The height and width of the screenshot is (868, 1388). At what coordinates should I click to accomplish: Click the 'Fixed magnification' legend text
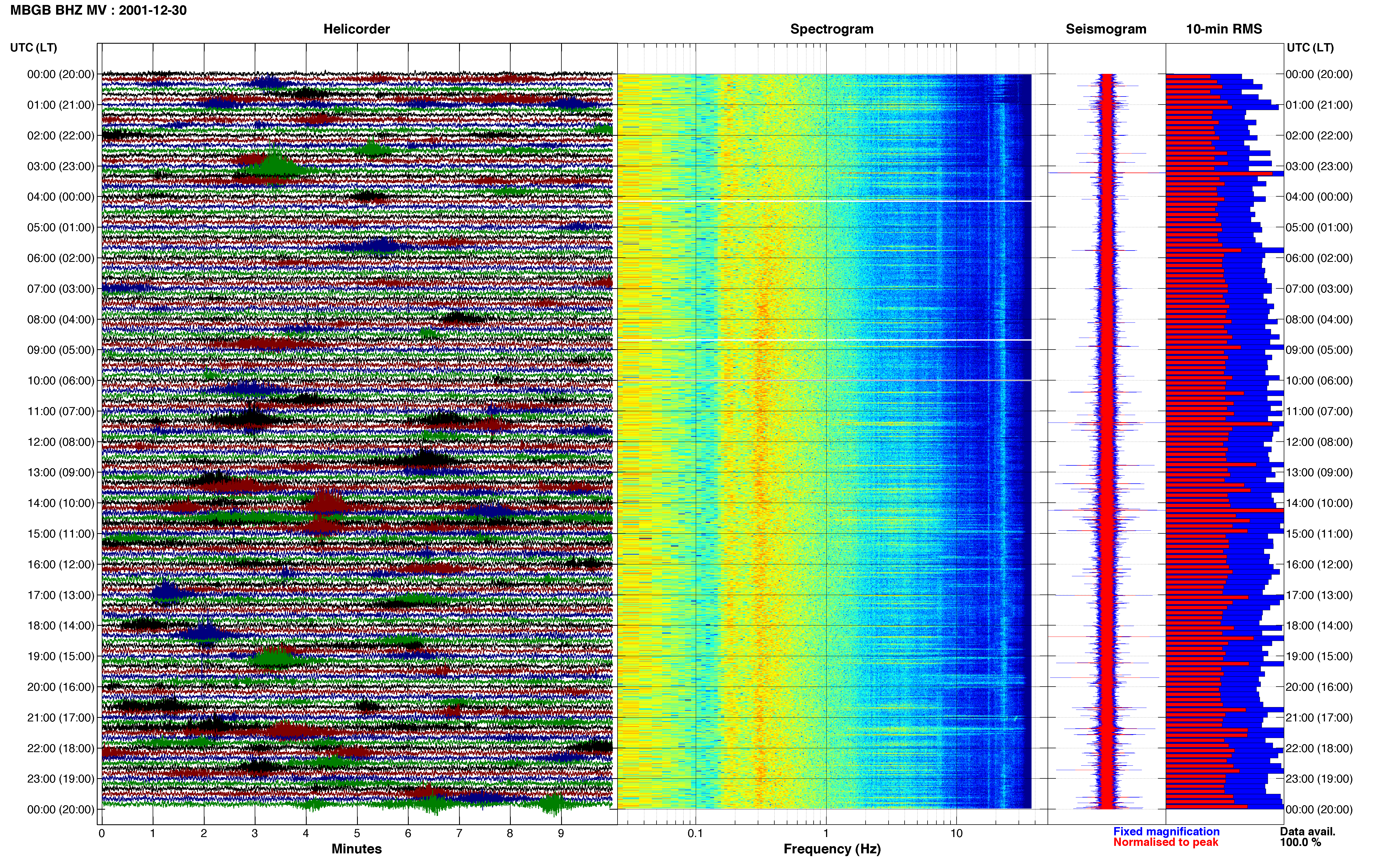pos(1166,832)
